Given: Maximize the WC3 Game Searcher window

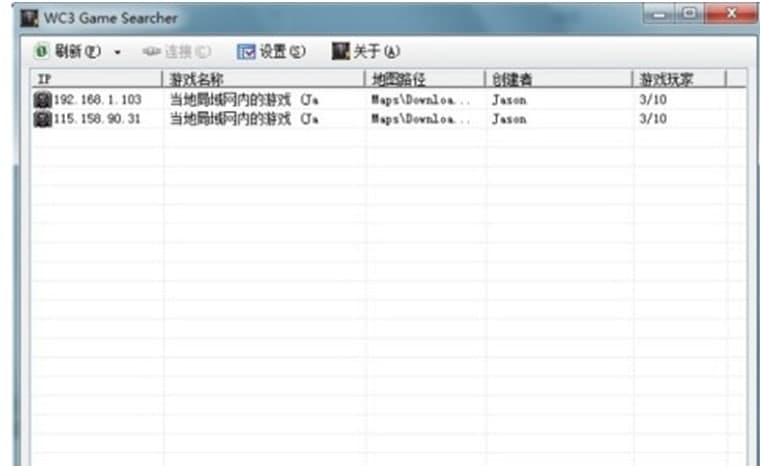Looking at the screenshot, I should point(689,14).
